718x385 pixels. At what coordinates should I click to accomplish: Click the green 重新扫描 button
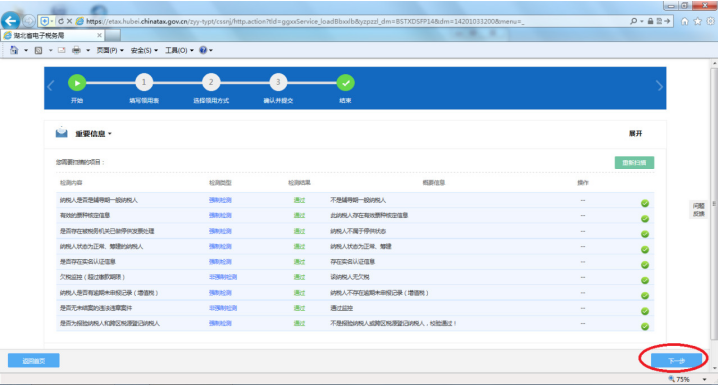[x=634, y=163]
